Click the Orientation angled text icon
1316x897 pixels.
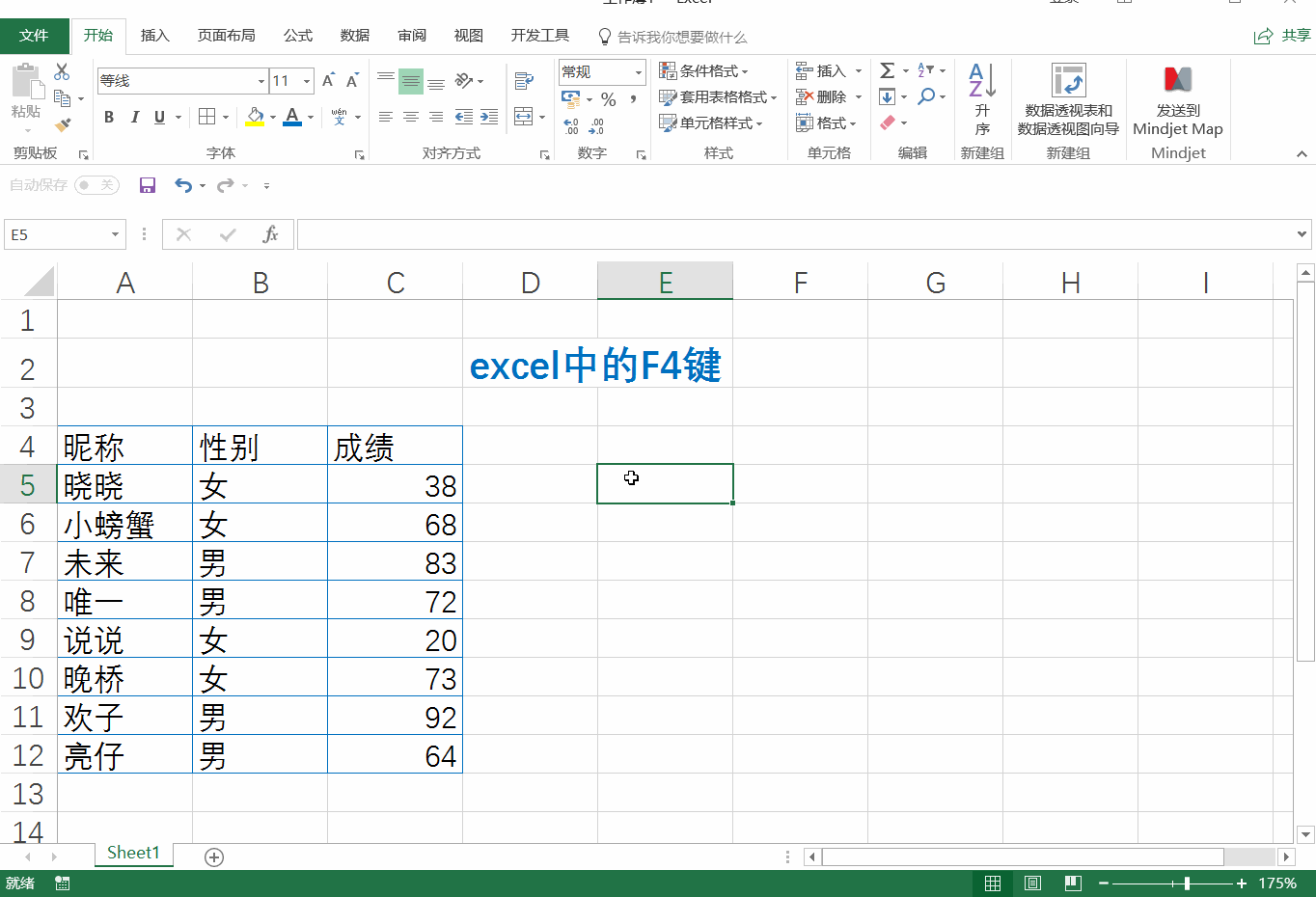[x=464, y=80]
